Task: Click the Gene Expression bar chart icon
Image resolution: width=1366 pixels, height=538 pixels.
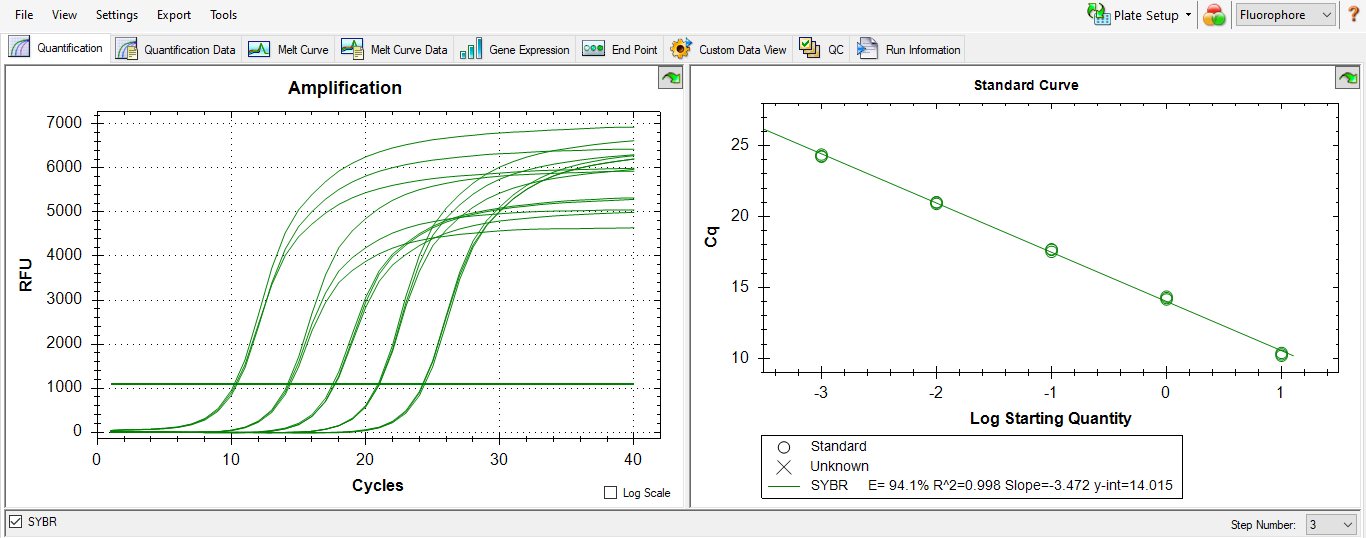Action: click(x=471, y=49)
